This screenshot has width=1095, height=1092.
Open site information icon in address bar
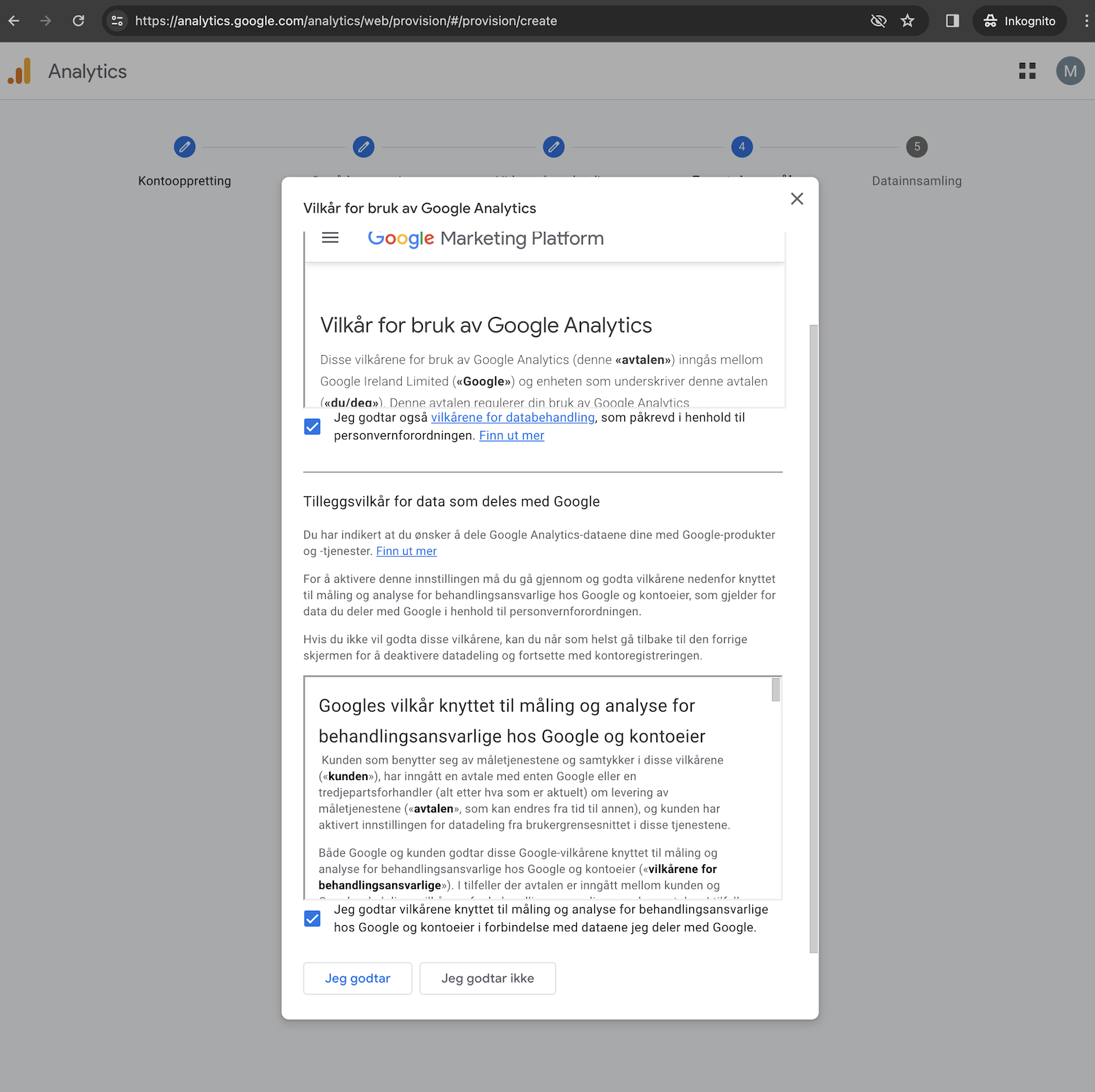point(118,21)
